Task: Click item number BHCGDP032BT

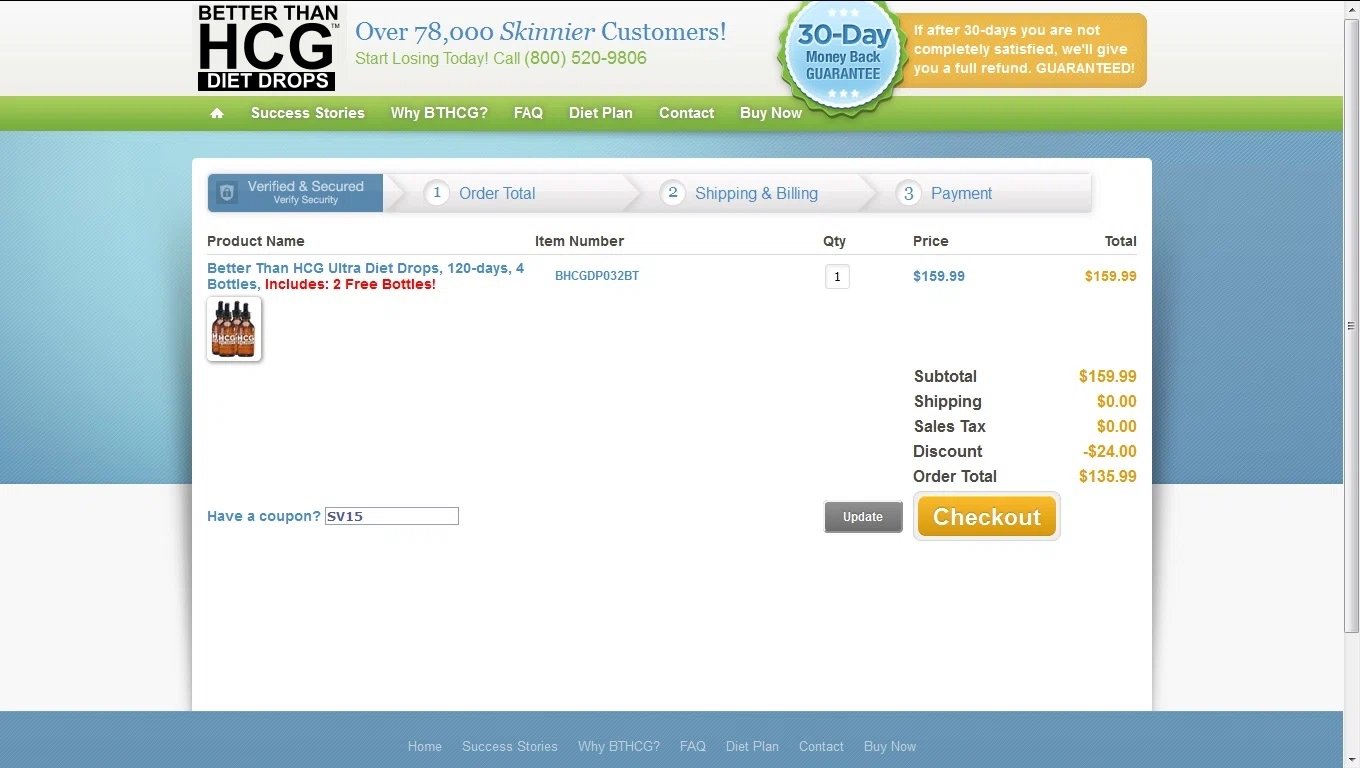Action: click(x=597, y=276)
